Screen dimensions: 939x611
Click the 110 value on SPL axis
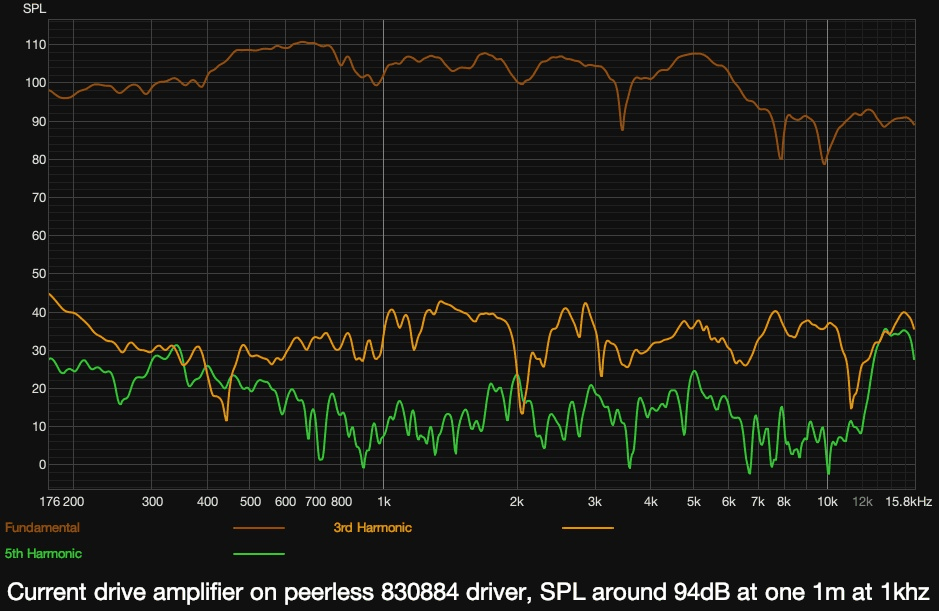pyautogui.click(x=35, y=45)
